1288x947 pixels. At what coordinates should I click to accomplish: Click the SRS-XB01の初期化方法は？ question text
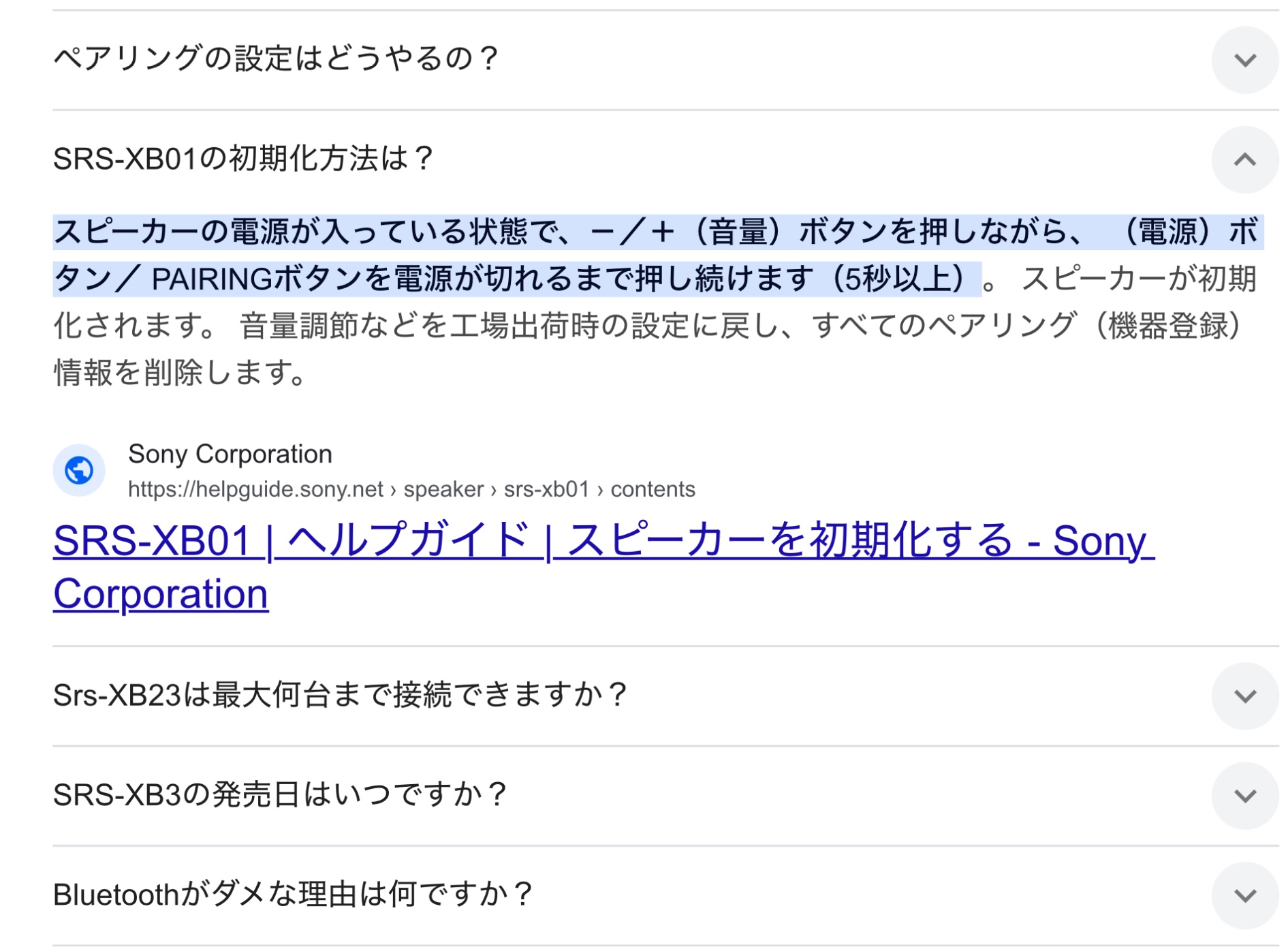pyautogui.click(x=243, y=159)
